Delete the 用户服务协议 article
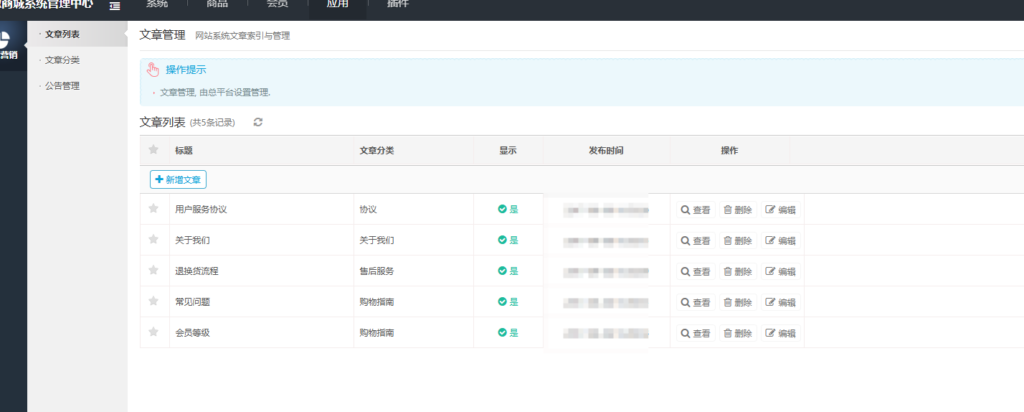This screenshot has height=412, width=1024. point(738,210)
